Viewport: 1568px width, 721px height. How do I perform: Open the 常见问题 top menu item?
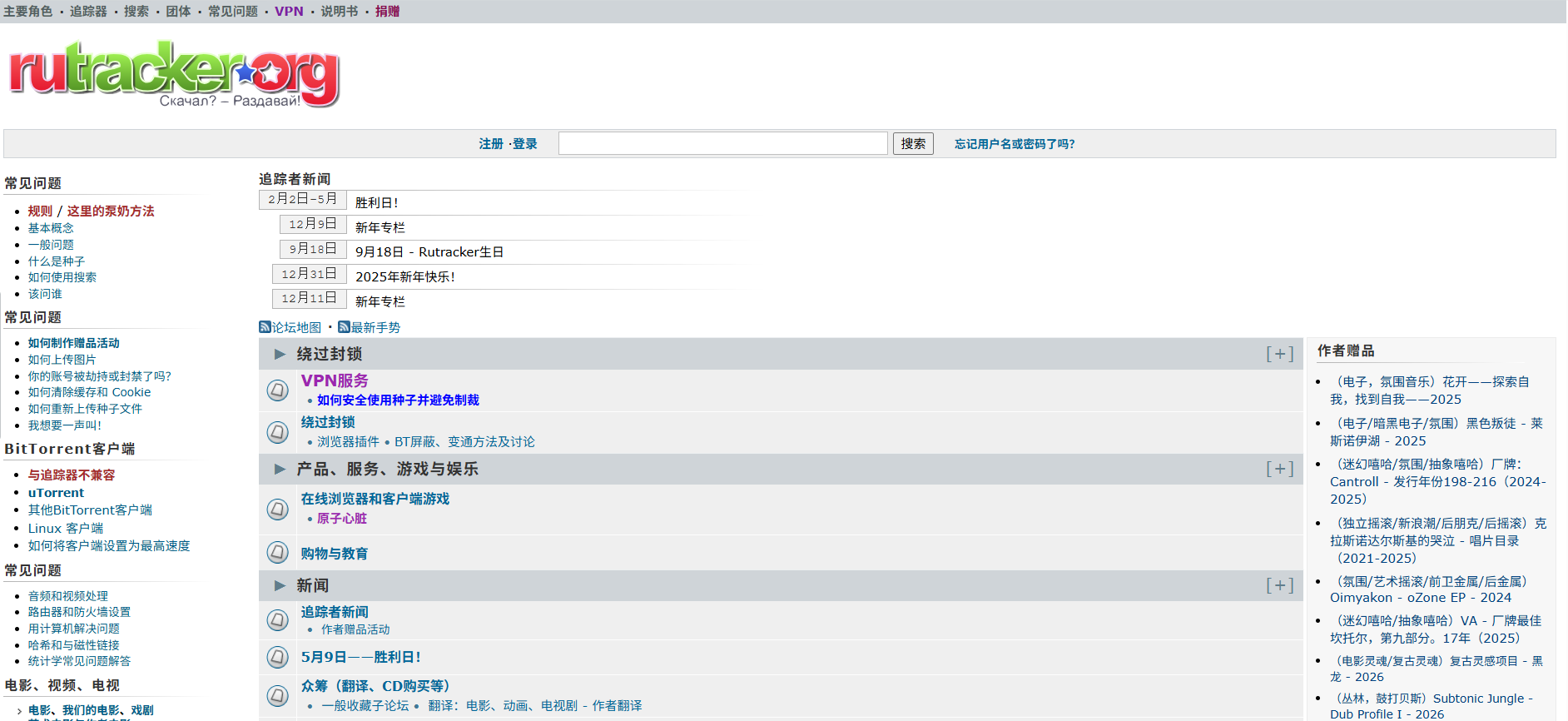pos(233,11)
